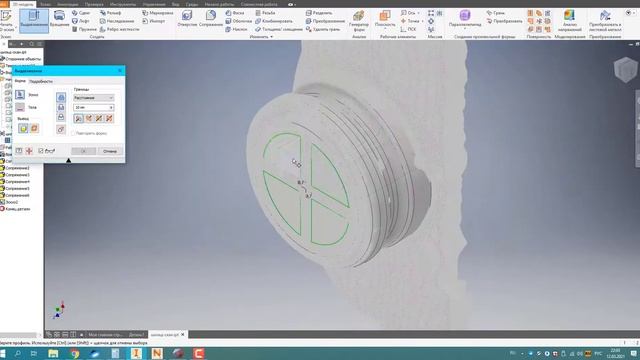Viewport: 640px width, 360px height.
Task: Select the Оболочка (Shell) tool
Action: [x=238, y=21]
